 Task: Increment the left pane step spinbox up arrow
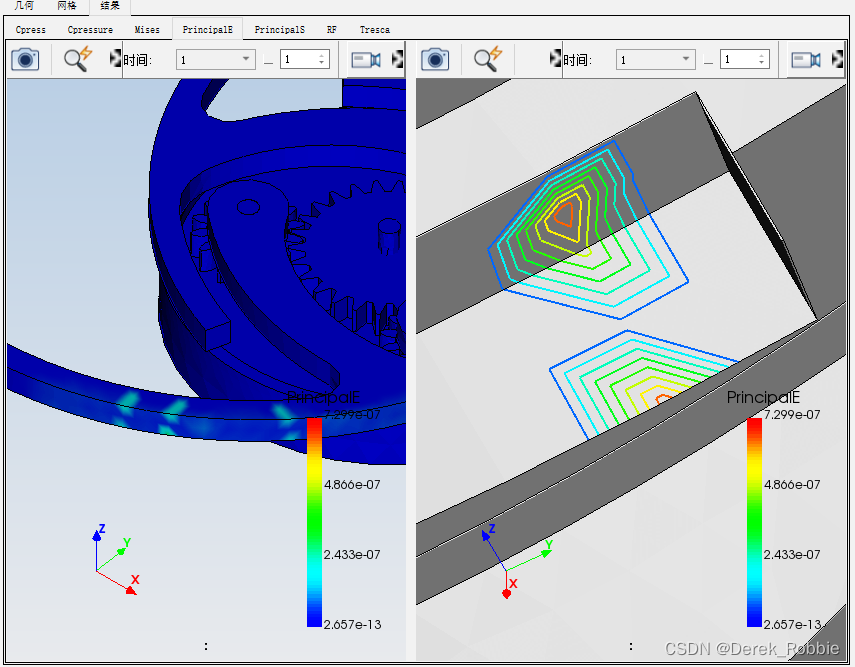(x=322, y=55)
